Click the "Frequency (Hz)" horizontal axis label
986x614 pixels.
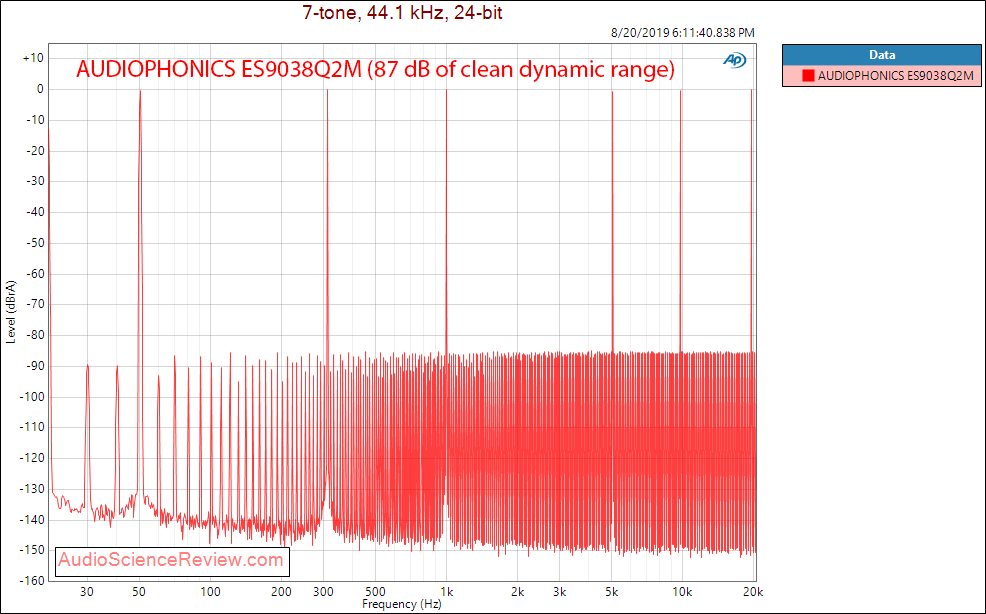click(402, 605)
